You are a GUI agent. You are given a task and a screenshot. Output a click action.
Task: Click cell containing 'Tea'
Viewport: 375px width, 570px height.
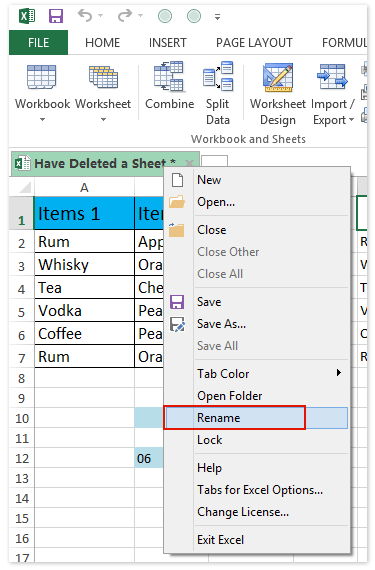84,288
